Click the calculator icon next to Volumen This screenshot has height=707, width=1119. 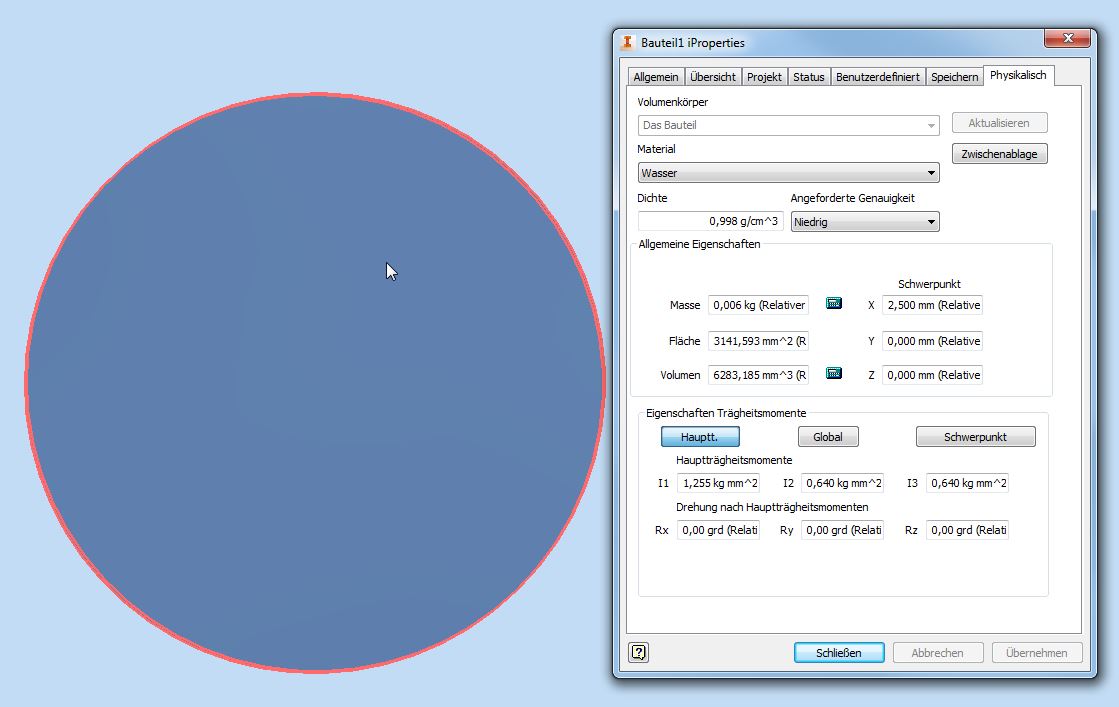click(x=834, y=374)
